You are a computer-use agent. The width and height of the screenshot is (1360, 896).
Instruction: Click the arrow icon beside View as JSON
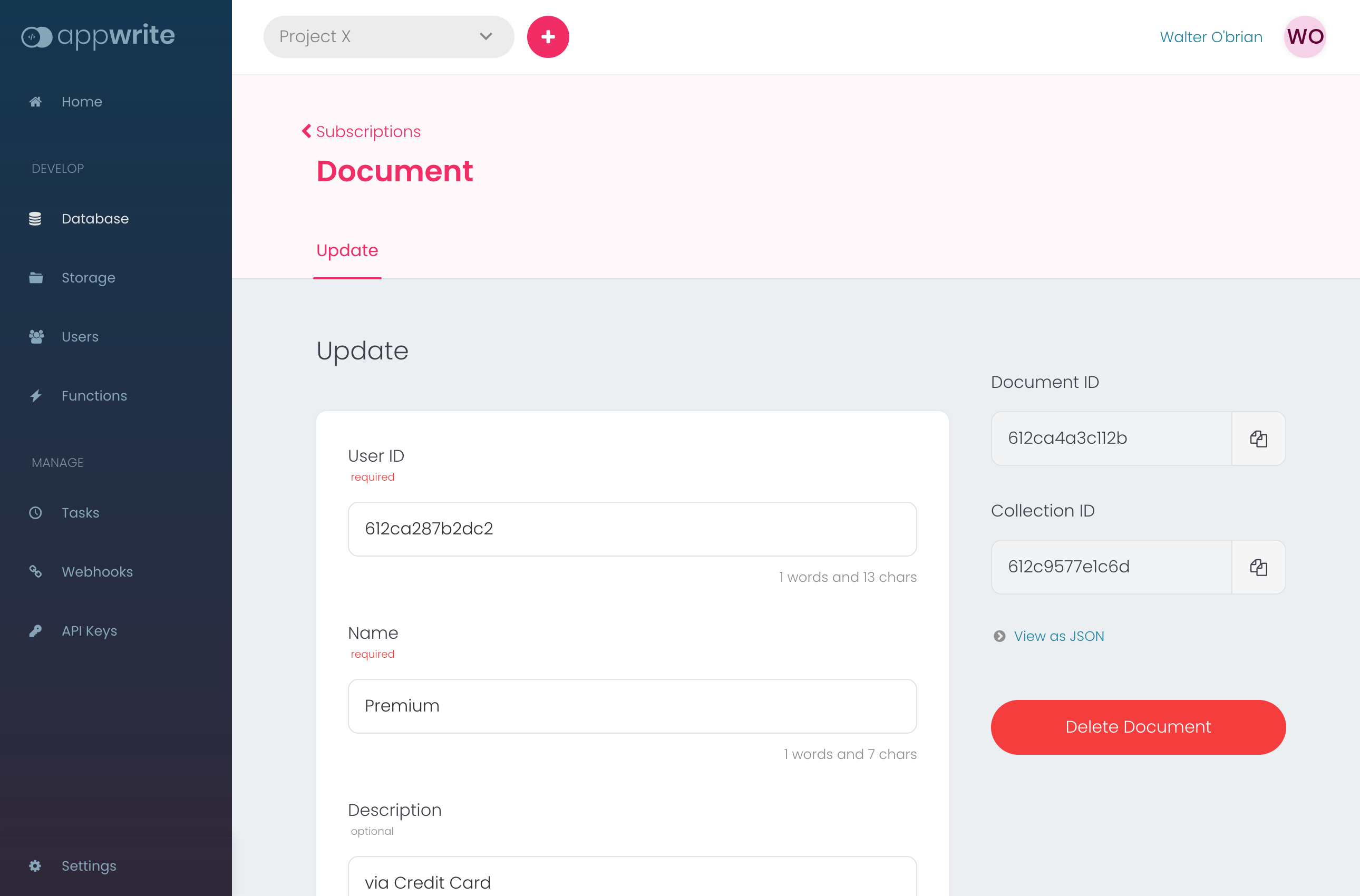click(x=999, y=636)
